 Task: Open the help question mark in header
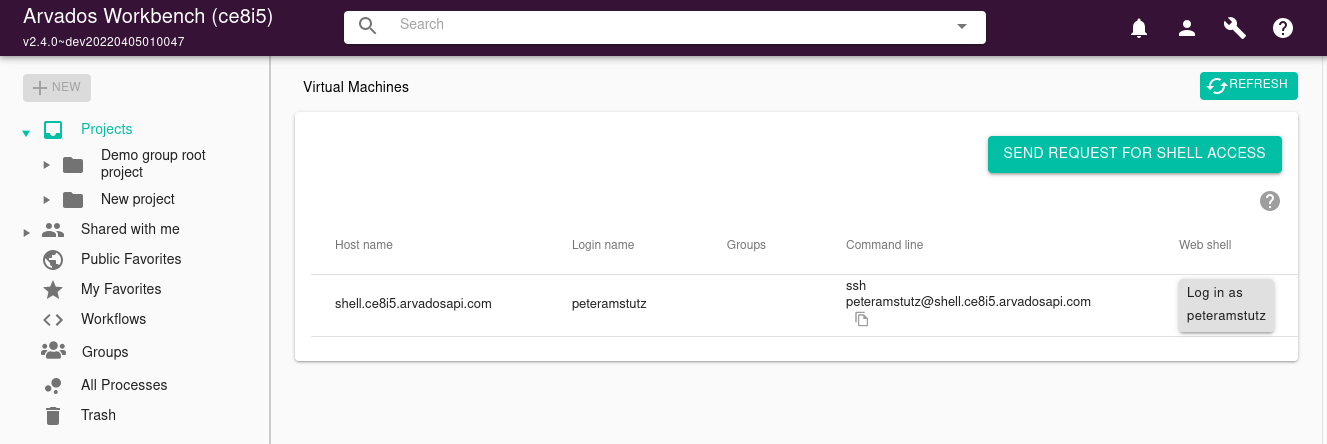pos(1283,28)
